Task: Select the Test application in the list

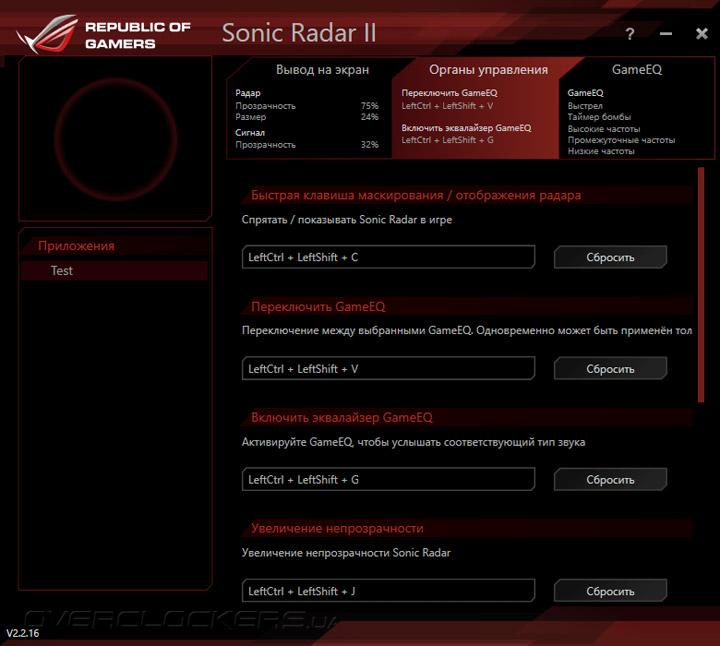Action: click(x=114, y=270)
